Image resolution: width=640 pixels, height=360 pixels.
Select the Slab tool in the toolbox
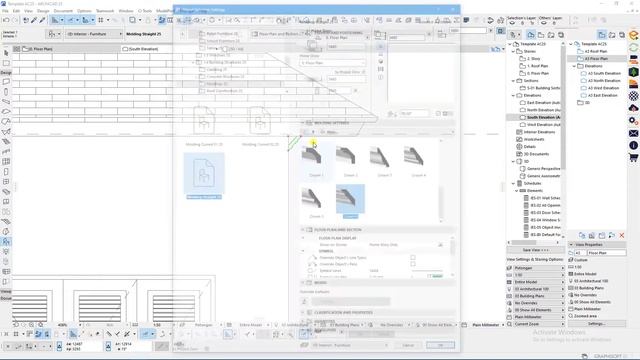6,111
